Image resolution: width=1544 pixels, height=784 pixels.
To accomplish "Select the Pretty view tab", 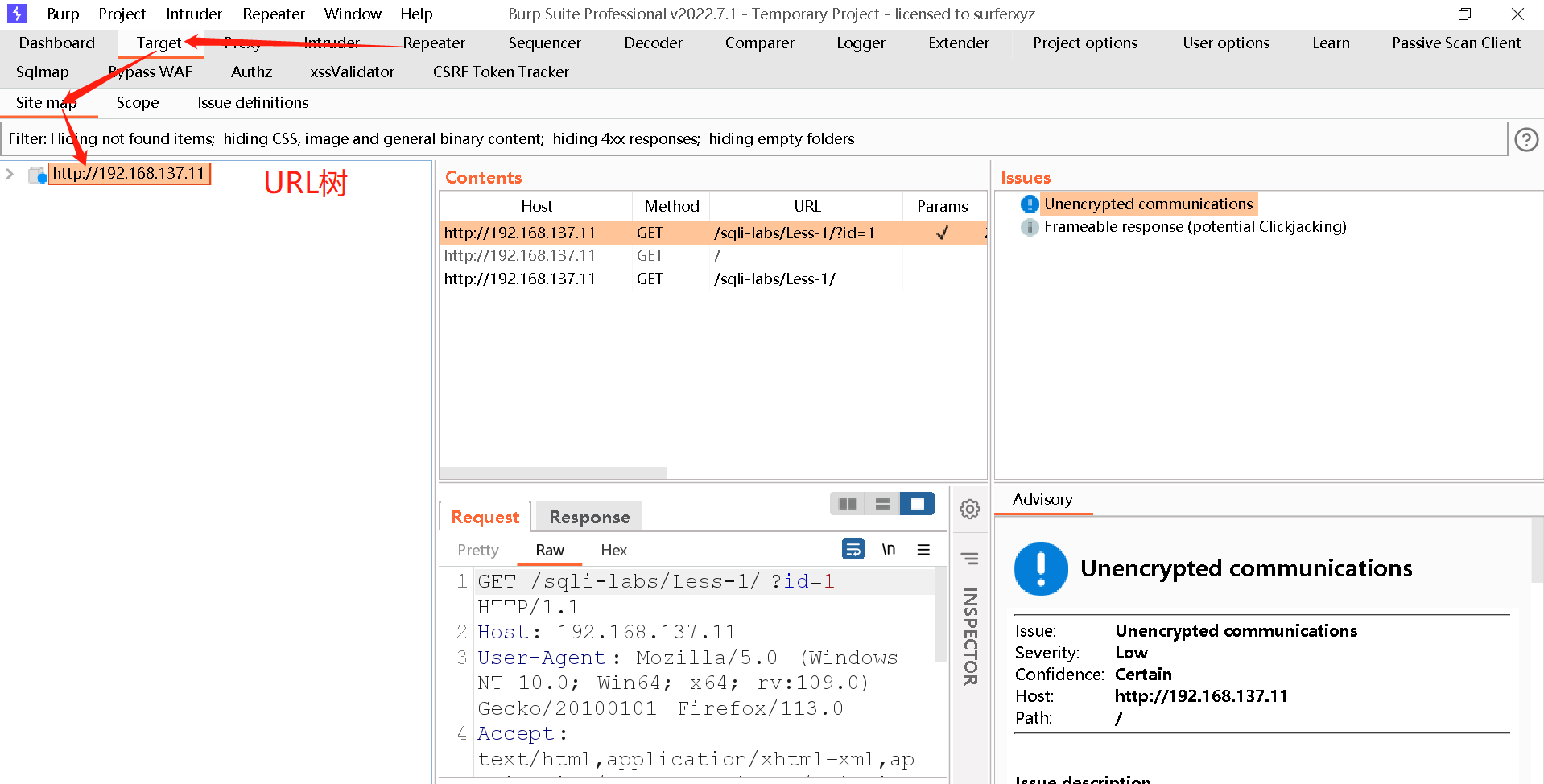I will pos(478,550).
